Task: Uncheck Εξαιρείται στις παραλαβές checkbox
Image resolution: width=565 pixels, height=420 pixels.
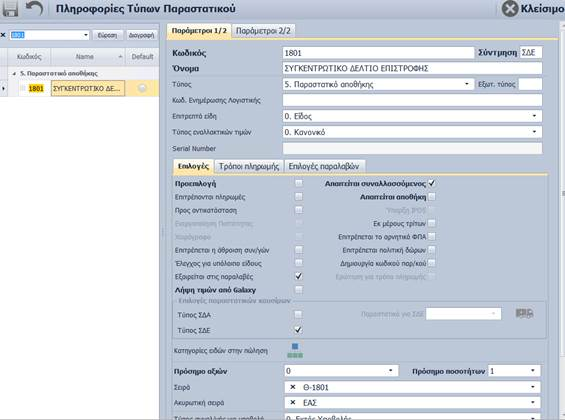Action: click(x=299, y=276)
